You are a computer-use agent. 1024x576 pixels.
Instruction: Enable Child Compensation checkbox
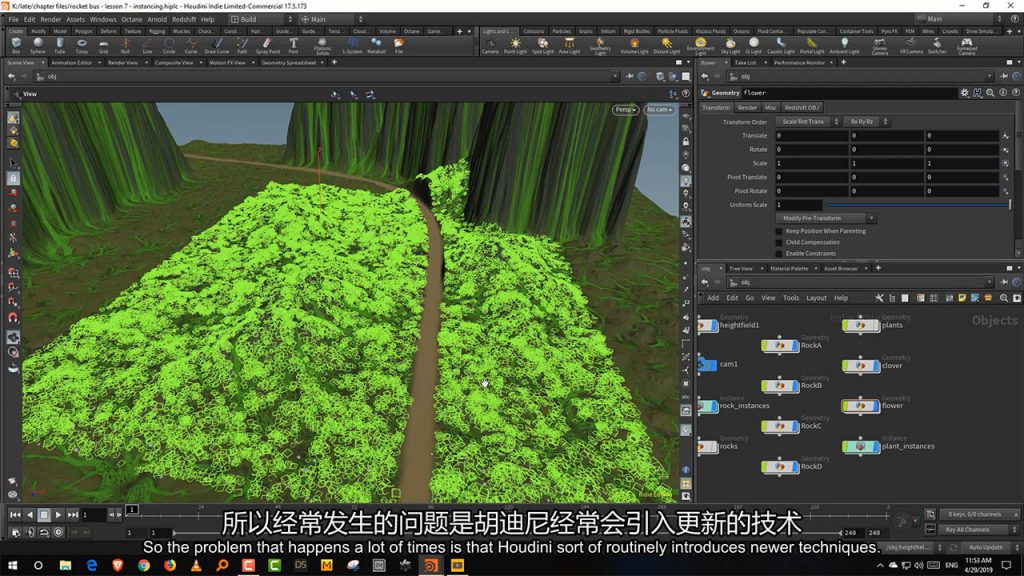click(x=778, y=242)
